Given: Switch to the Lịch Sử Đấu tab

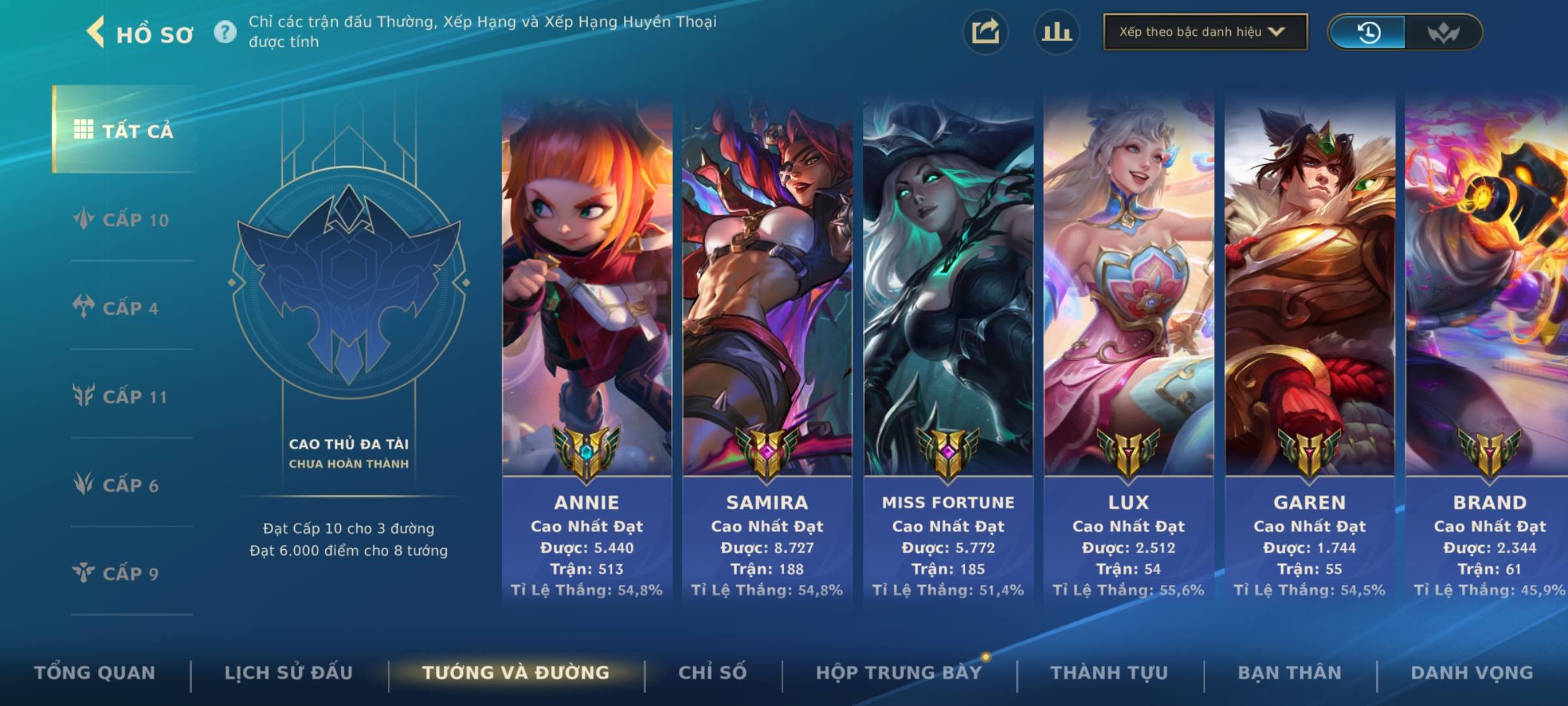Looking at the screenshot, I should (x=289, y=673).
